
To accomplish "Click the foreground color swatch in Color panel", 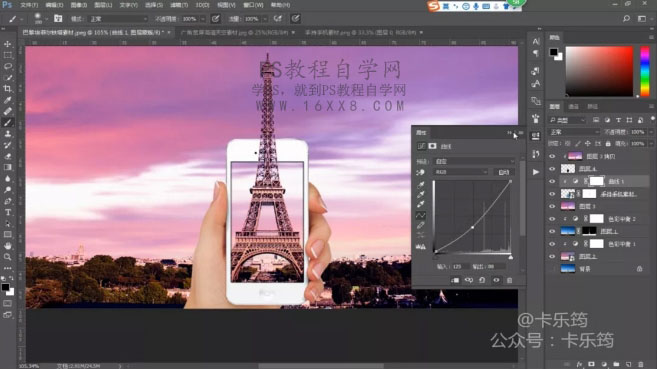I will coord(554,52).
